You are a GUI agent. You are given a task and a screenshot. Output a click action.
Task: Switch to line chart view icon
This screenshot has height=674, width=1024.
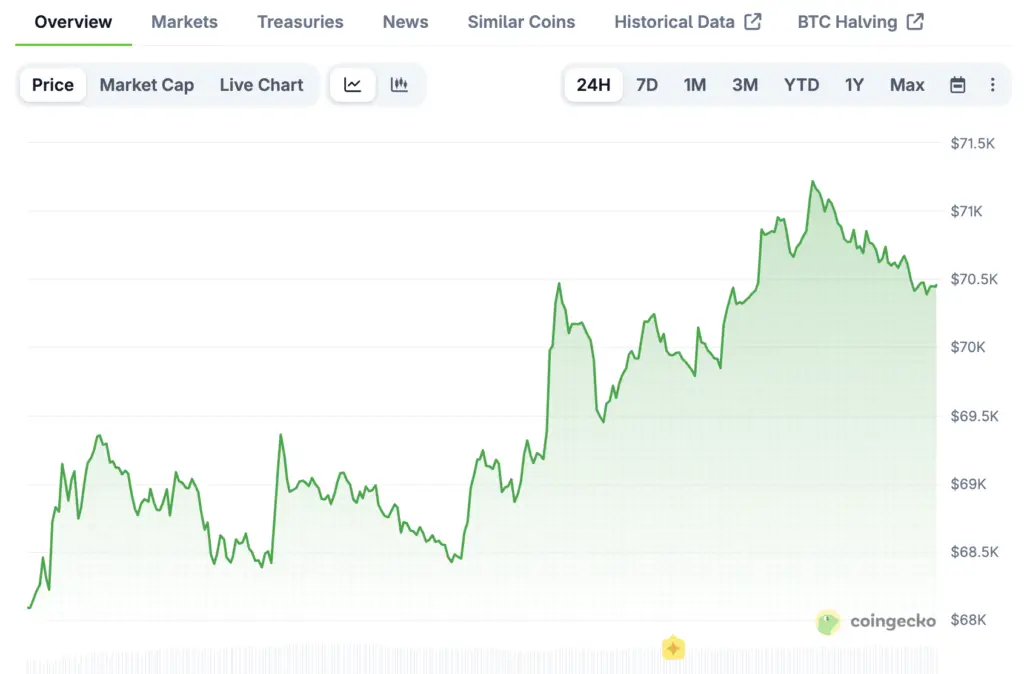click(x=353, y=85)
